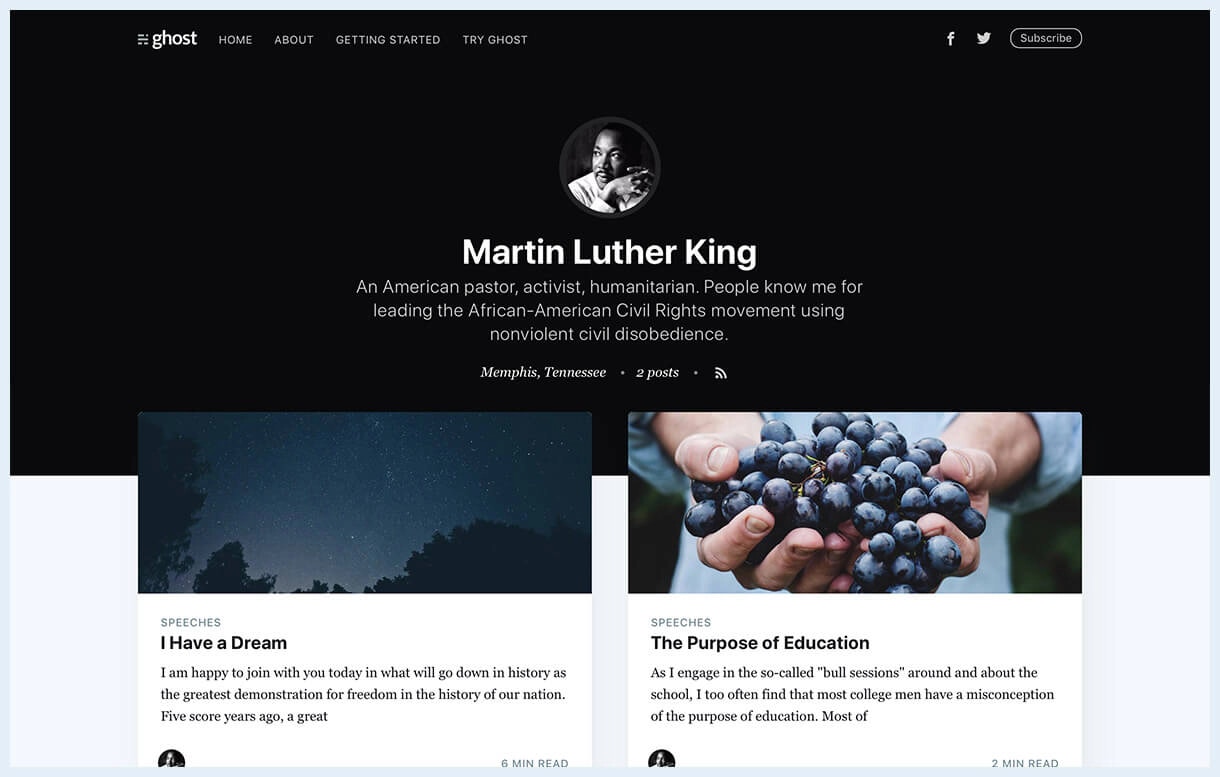Open the GETTING STARTED nav link

(x=388, y=40)
